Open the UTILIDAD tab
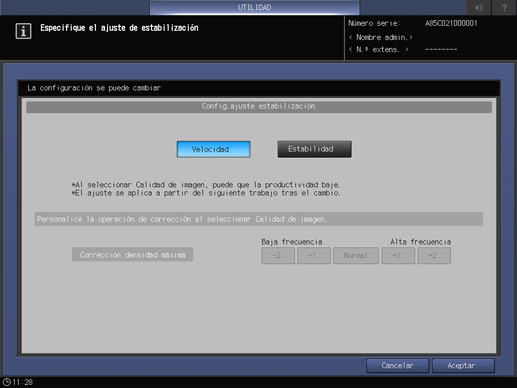The width and height of the screenshot is (517, 388). [x=254, y=7]
